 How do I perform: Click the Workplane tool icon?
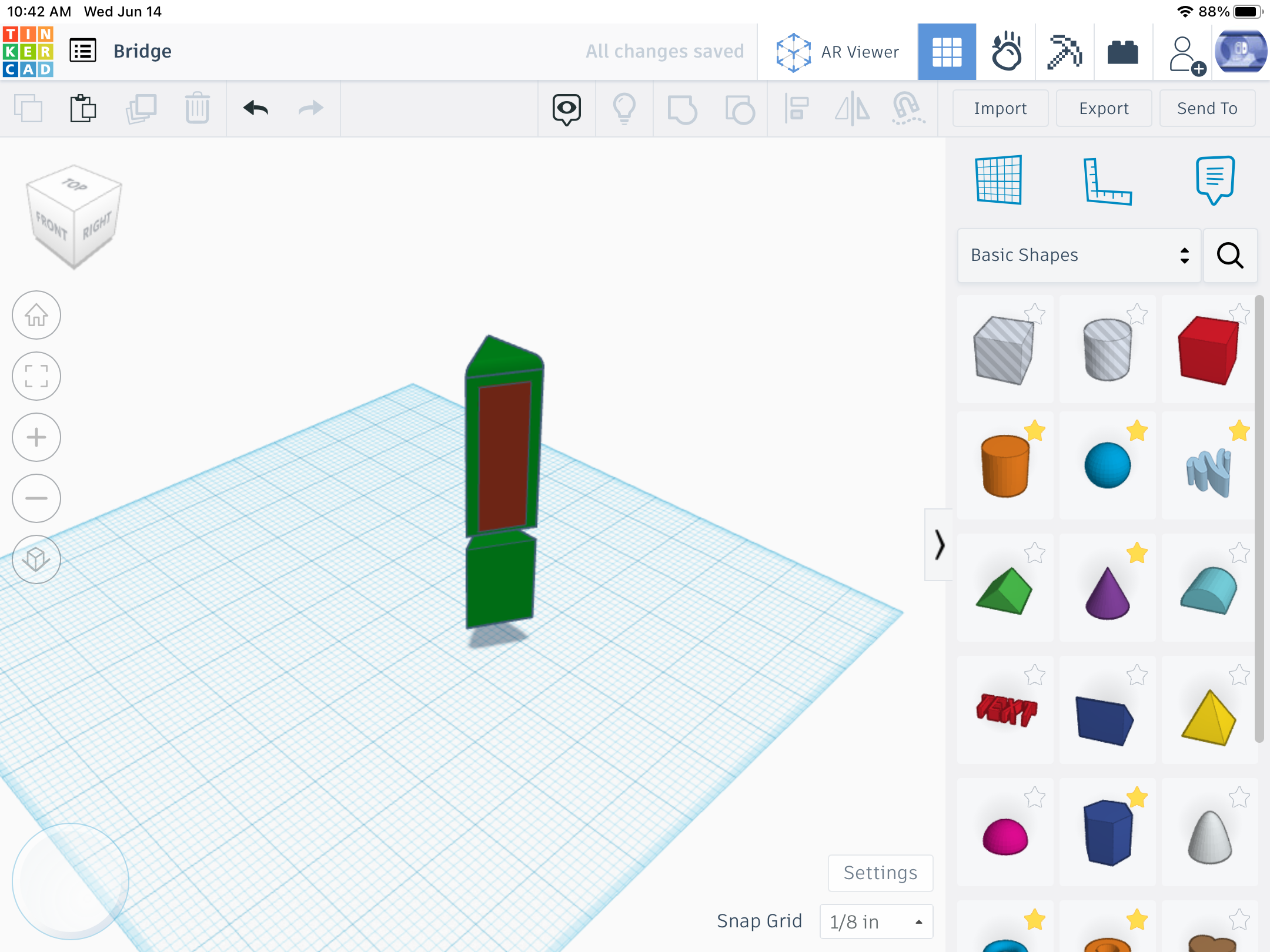tap(998, 180)
